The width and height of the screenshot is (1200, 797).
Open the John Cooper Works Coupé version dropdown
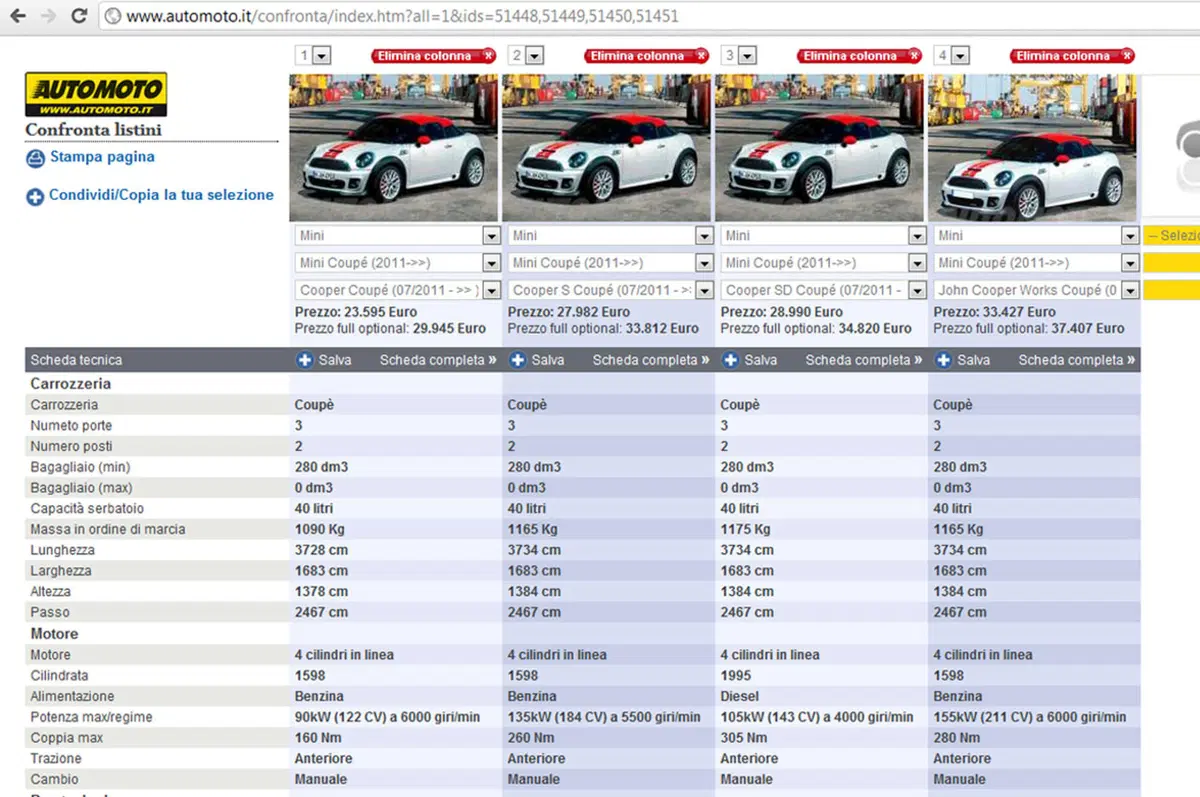(1036, 290)
